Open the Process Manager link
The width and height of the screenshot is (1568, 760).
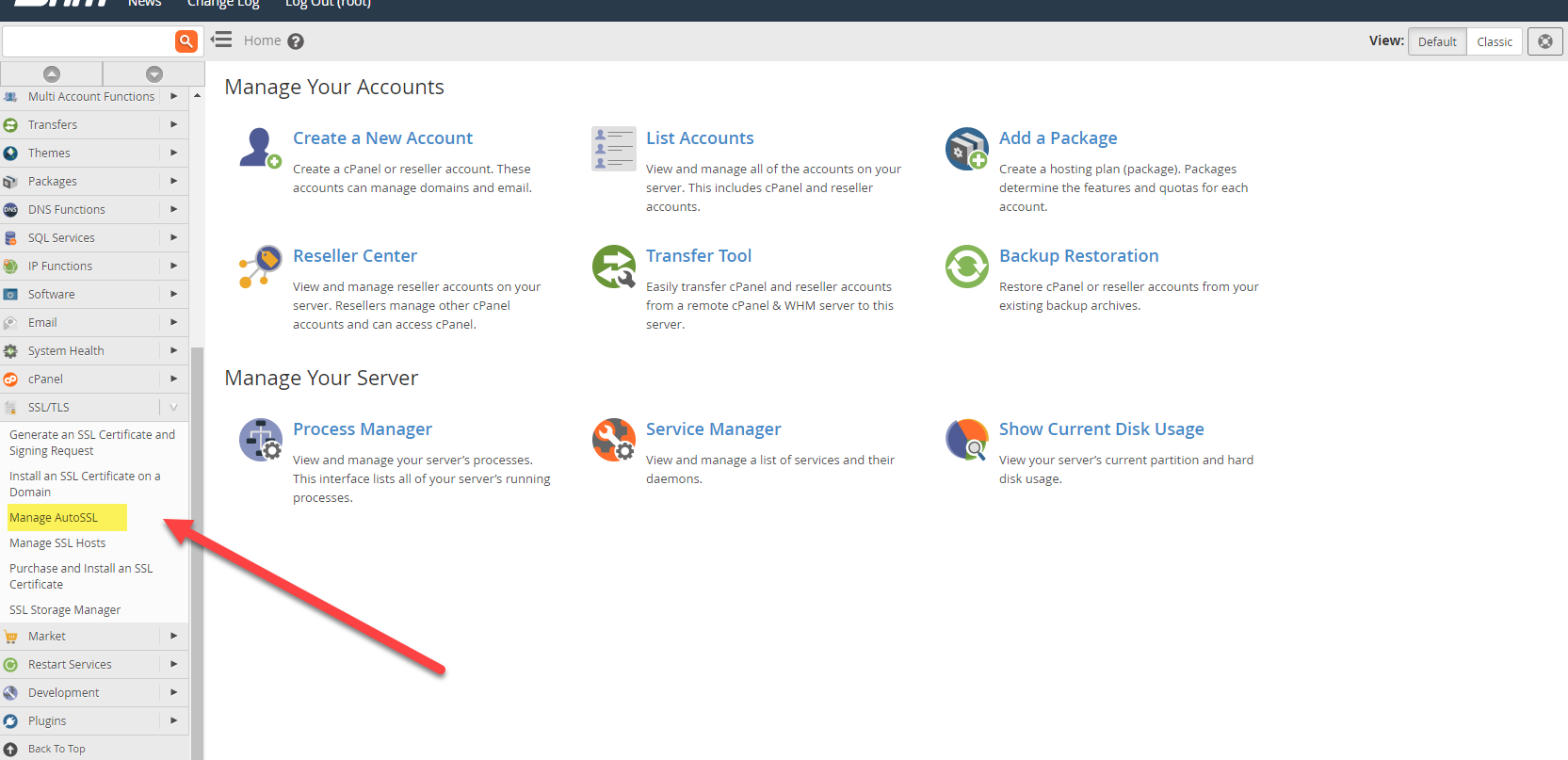pos(363,429)
